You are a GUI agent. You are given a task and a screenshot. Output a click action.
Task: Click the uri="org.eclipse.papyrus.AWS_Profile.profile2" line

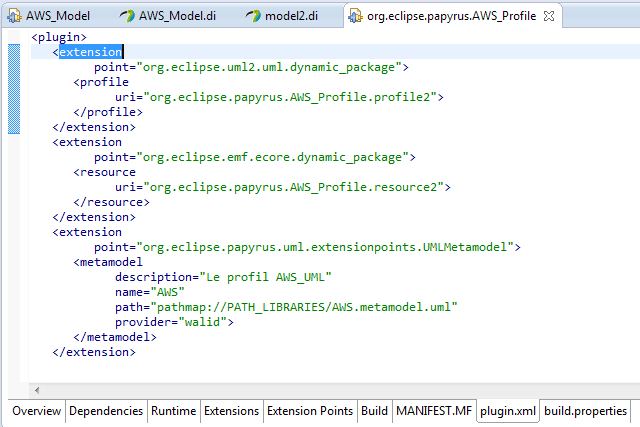pos(279,97)
